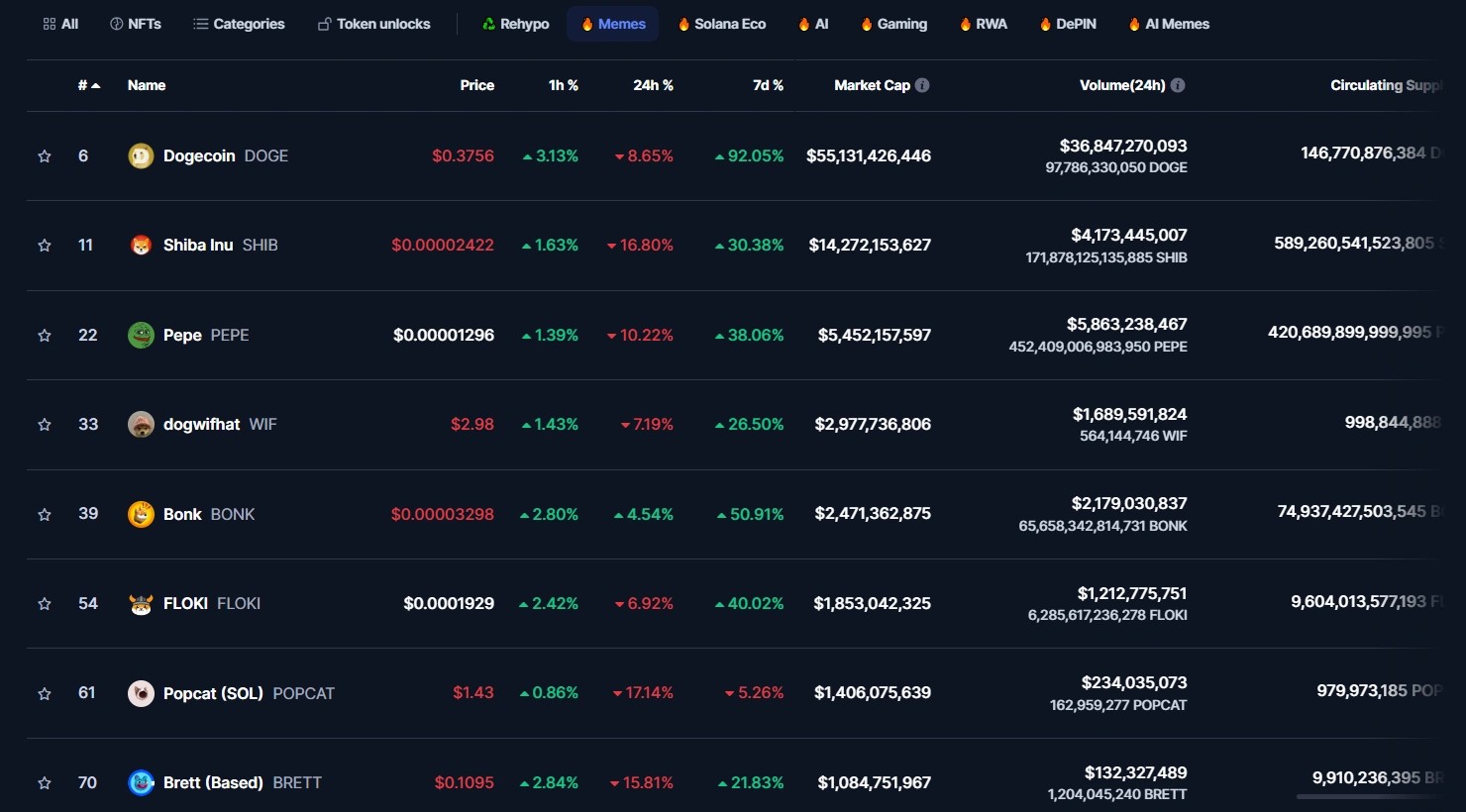Open the Brett (Based) coin page link

(x=213, y=782)
